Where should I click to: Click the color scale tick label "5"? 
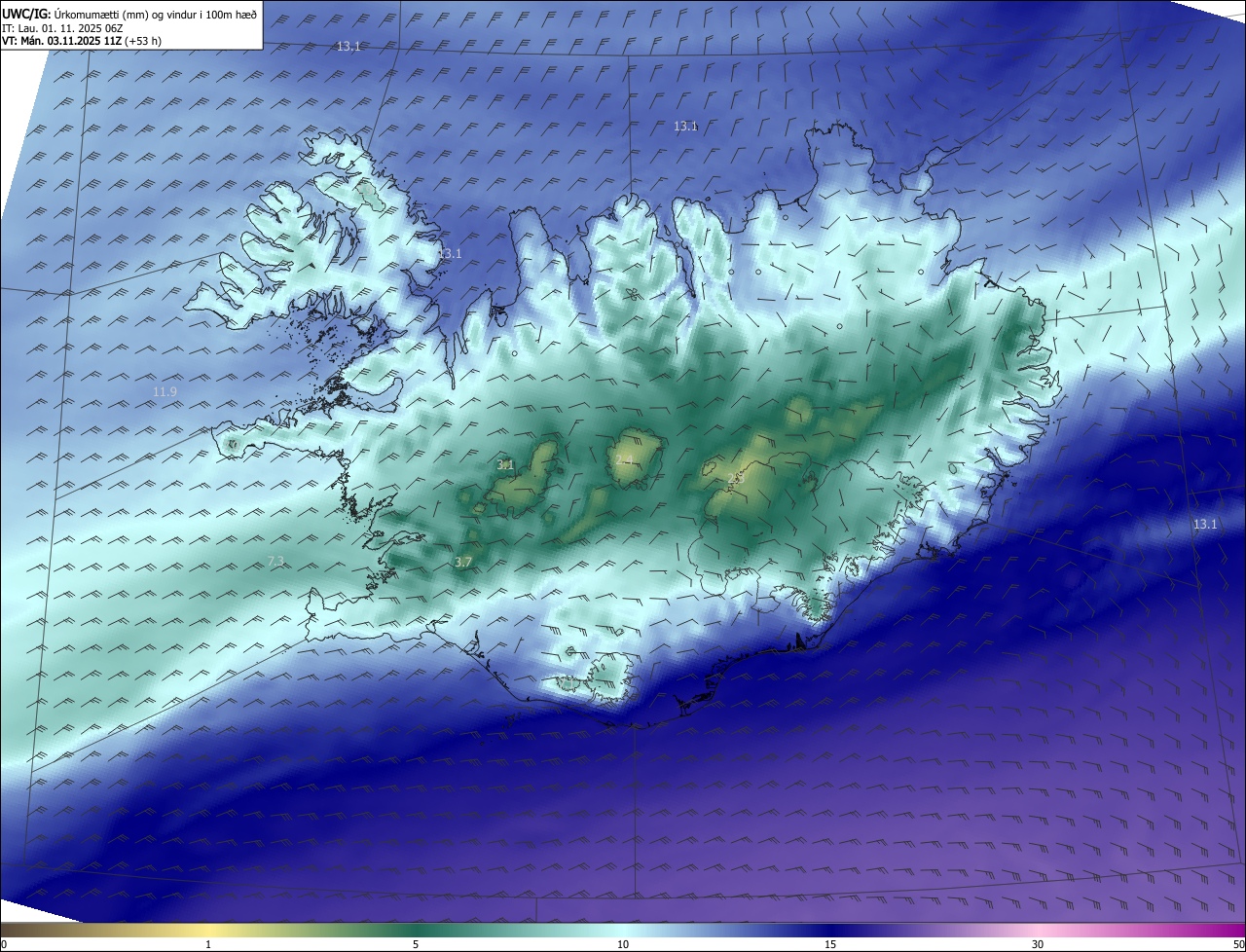click(x=416, y=944)
